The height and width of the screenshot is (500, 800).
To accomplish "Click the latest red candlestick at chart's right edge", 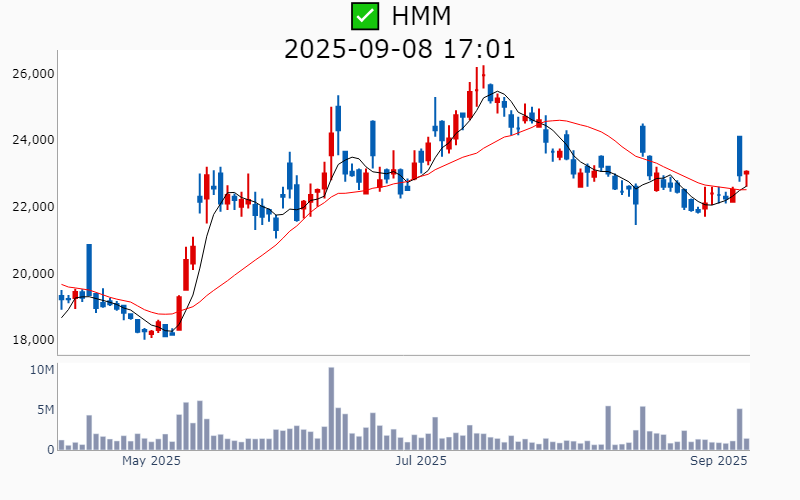I will [x=746, y=179].
